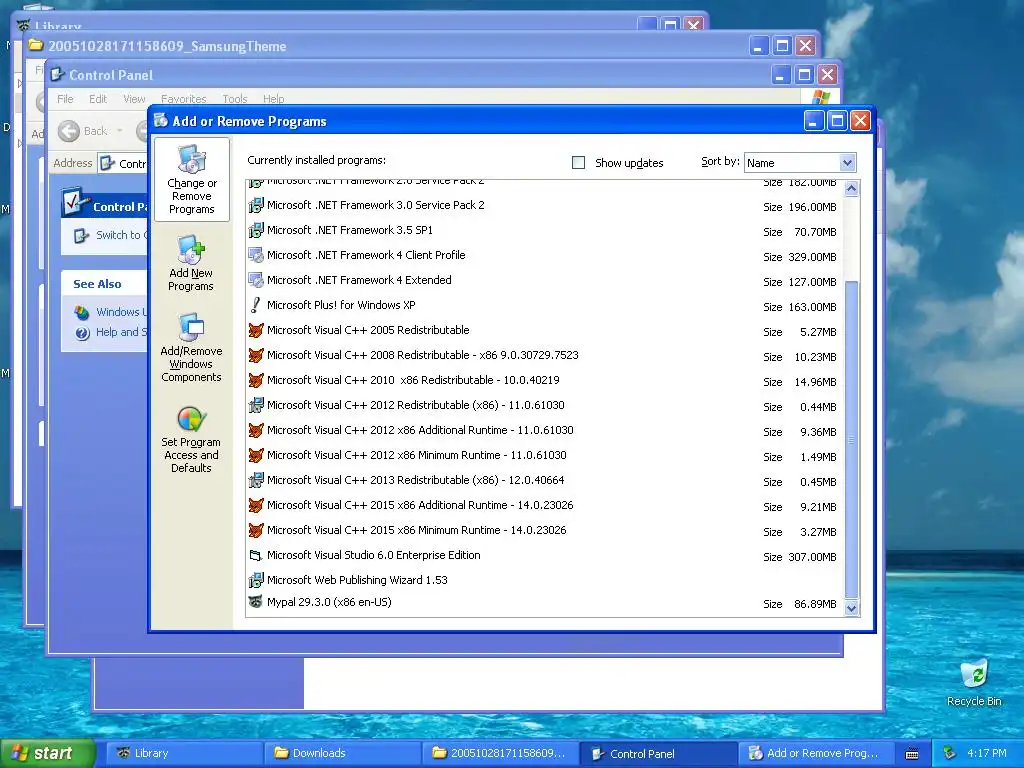Click Visual C++ 2010 x86 Redistributable icon
This screenshot has width=1024, height=768.
[256, 381]
